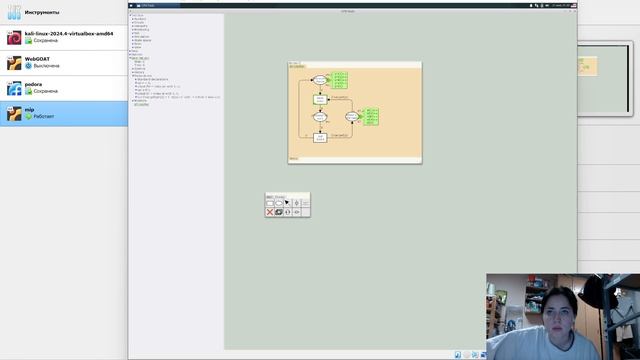
Task: Click the page tab of the net binder
Action: (297, 66)
